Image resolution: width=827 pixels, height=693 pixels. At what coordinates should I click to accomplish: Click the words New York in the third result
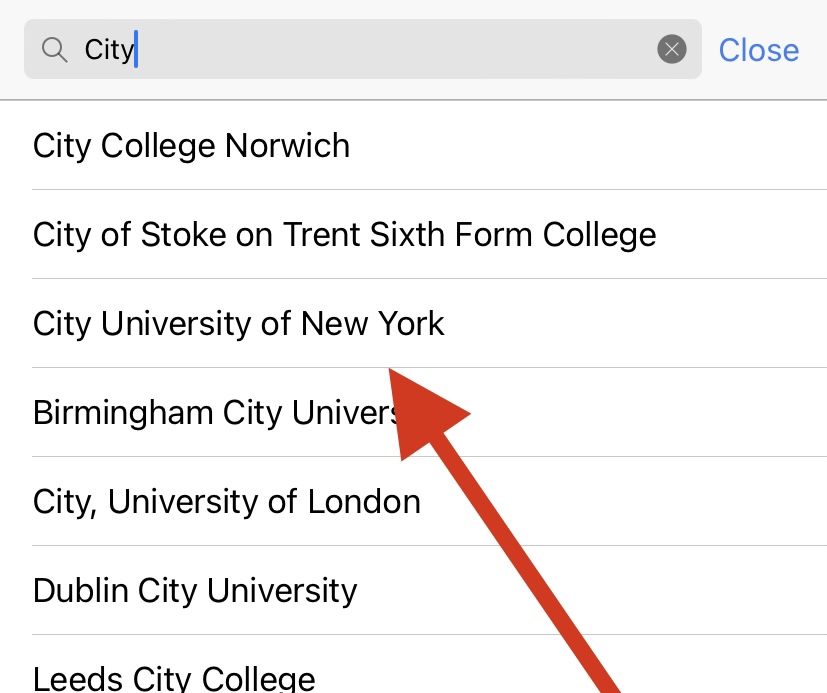(372, 323)
